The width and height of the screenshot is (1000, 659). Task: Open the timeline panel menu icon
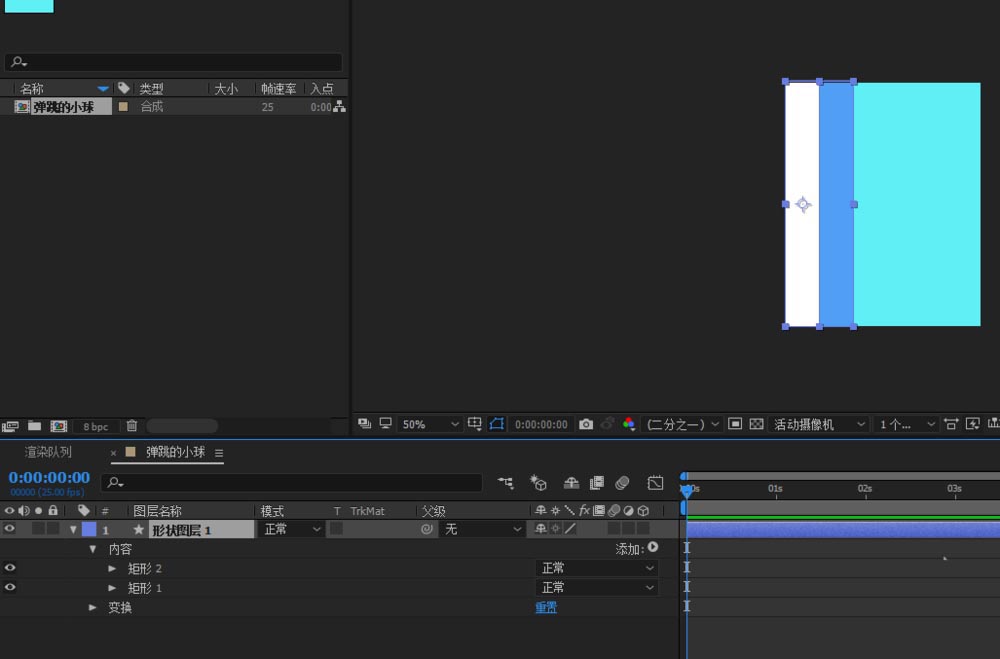point(219,453)
